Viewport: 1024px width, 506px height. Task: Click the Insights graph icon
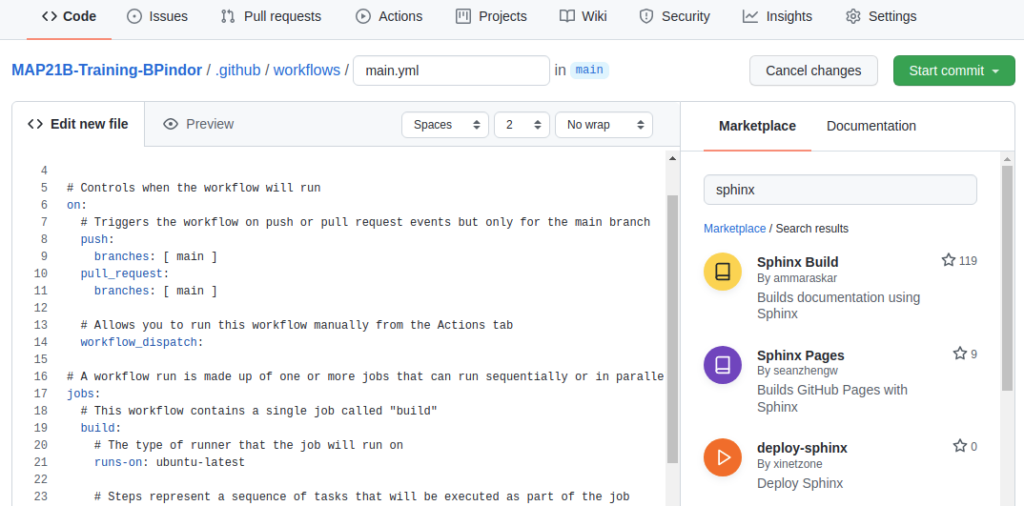[750, 16]
